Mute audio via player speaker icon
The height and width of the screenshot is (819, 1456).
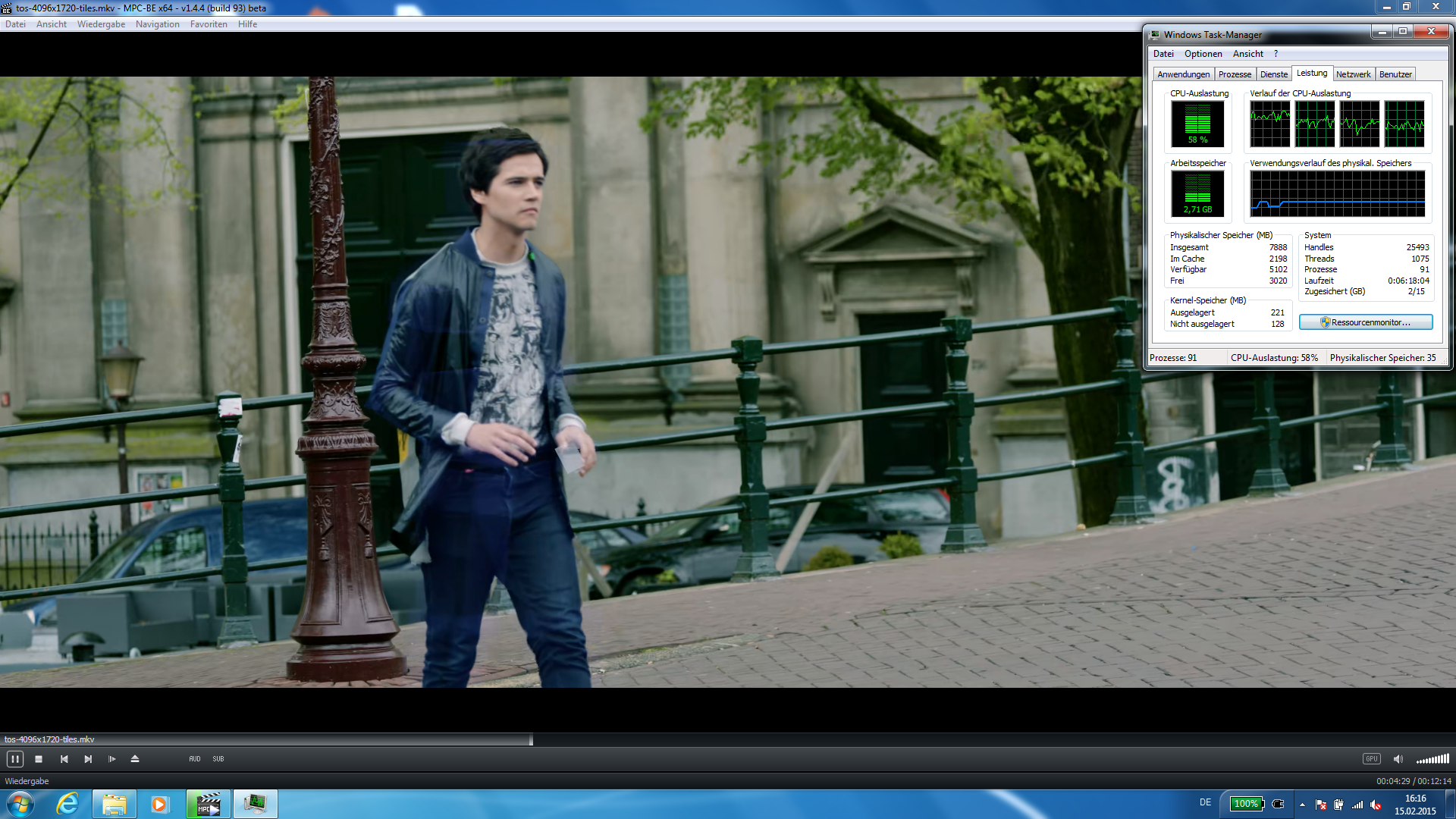[1398, 759]
